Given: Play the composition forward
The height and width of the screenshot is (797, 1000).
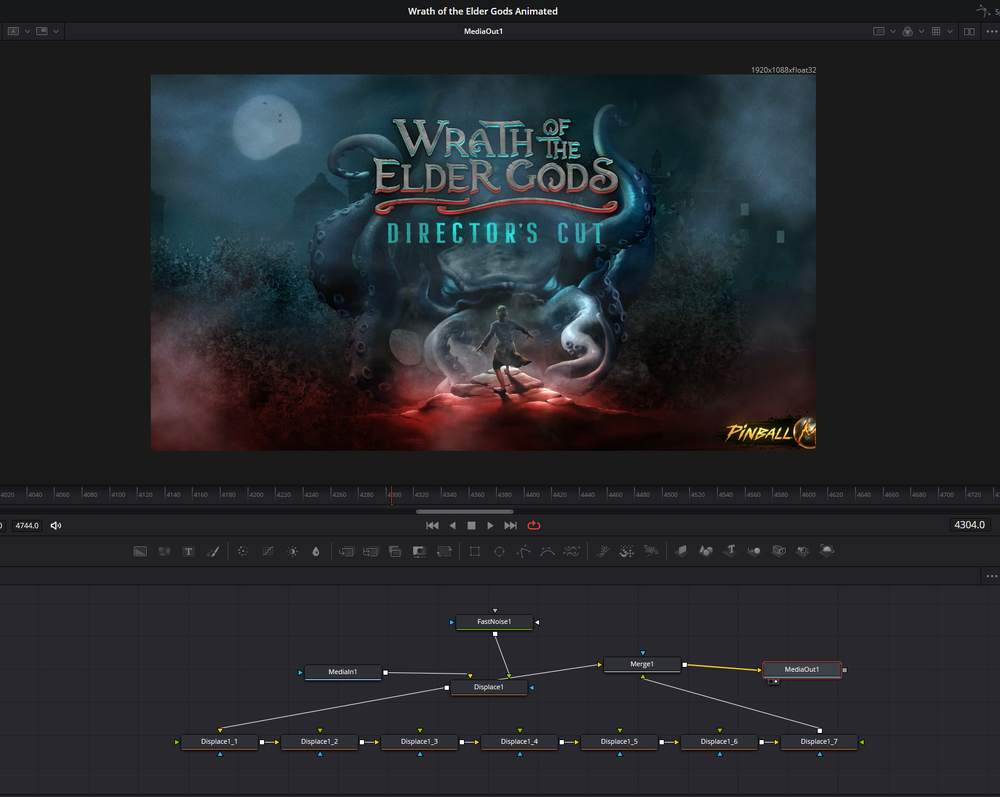Looking at the screenshot, I should pos(490,525).
